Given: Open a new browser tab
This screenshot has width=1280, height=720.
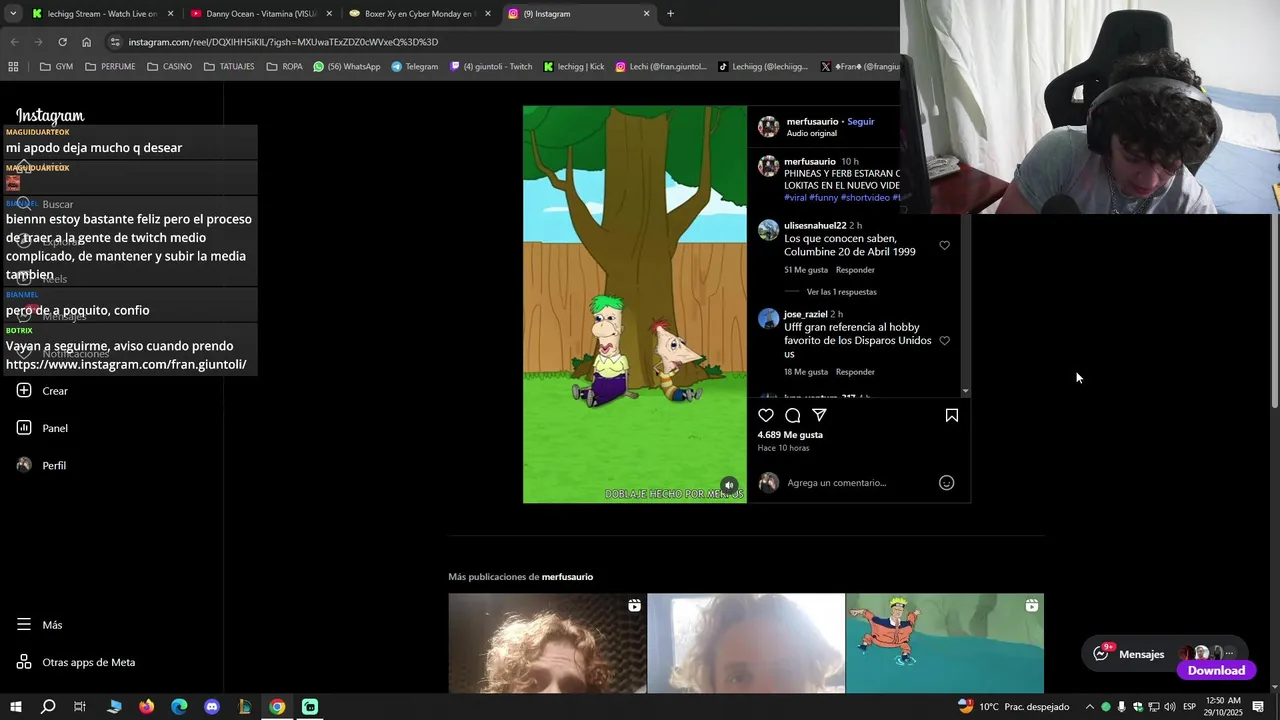Looking at the screenshot, I should click(670, 14).
